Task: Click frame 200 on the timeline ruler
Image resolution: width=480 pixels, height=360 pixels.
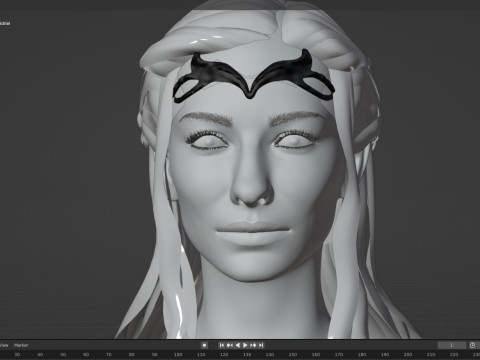Action: tap(408, 355)
